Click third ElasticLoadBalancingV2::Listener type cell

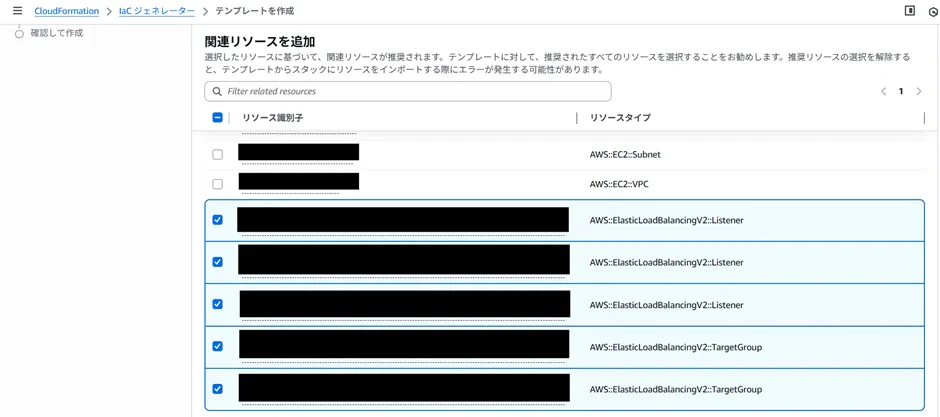pyautogui.click(x=667, y=304)
